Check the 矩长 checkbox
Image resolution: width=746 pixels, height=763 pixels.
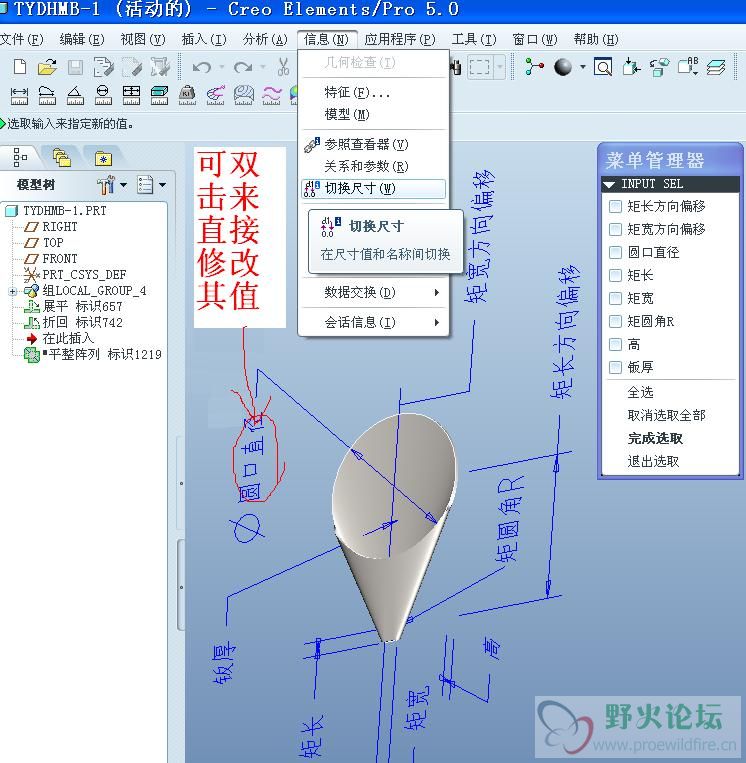click(616, 275)
